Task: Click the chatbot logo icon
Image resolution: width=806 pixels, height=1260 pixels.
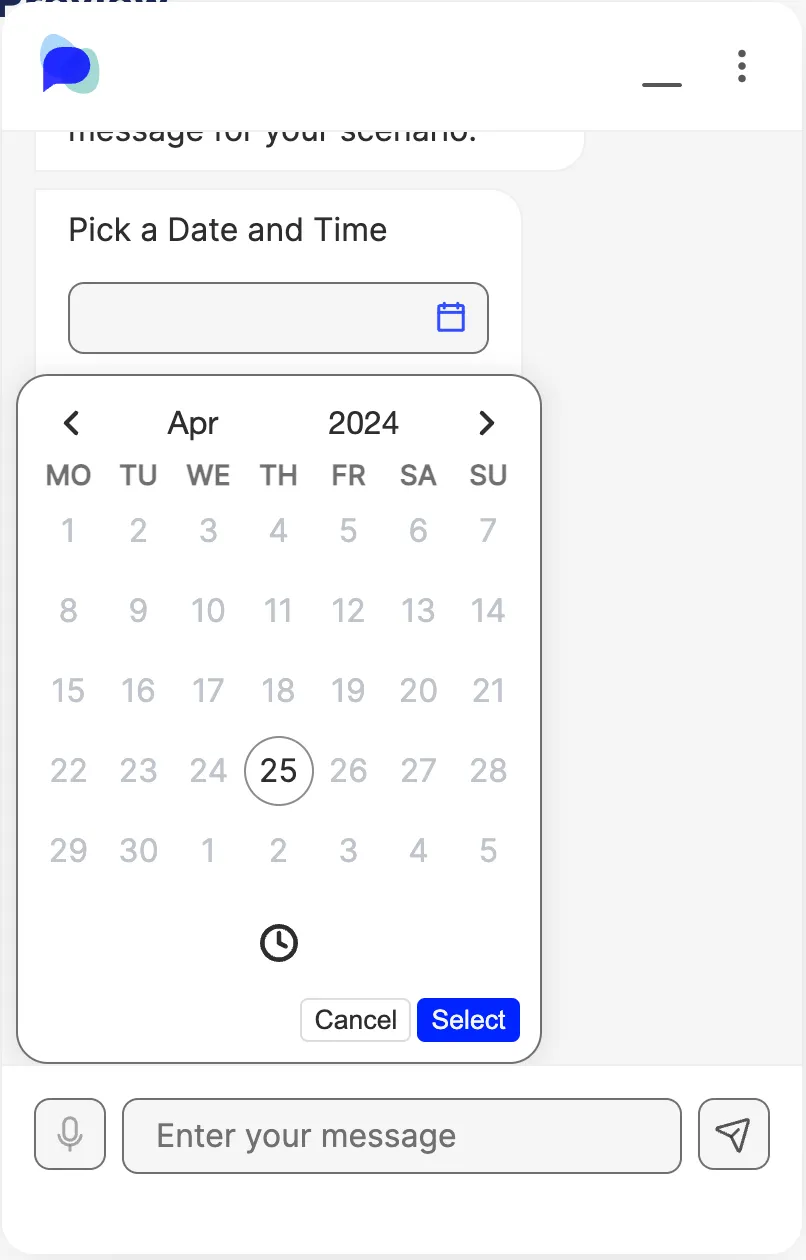Action: tap(71, 64)
